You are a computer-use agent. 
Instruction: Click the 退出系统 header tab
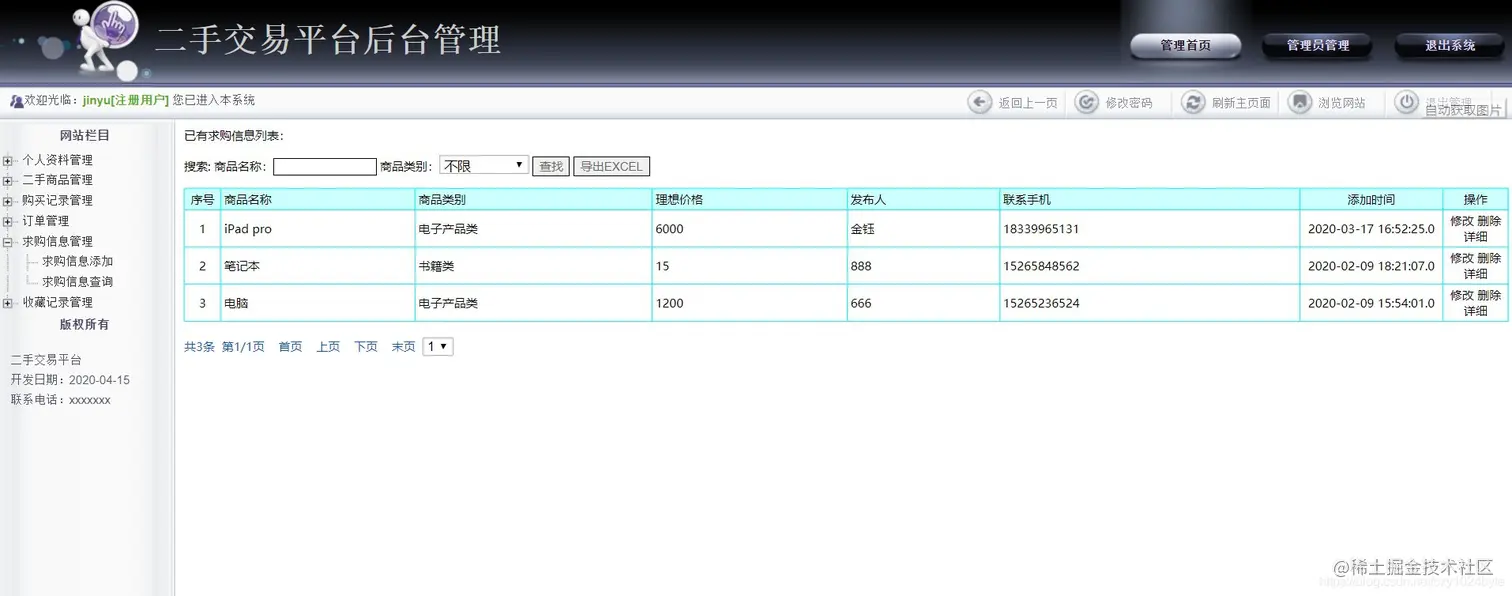pyautogui.click(x=1450, y=46)
